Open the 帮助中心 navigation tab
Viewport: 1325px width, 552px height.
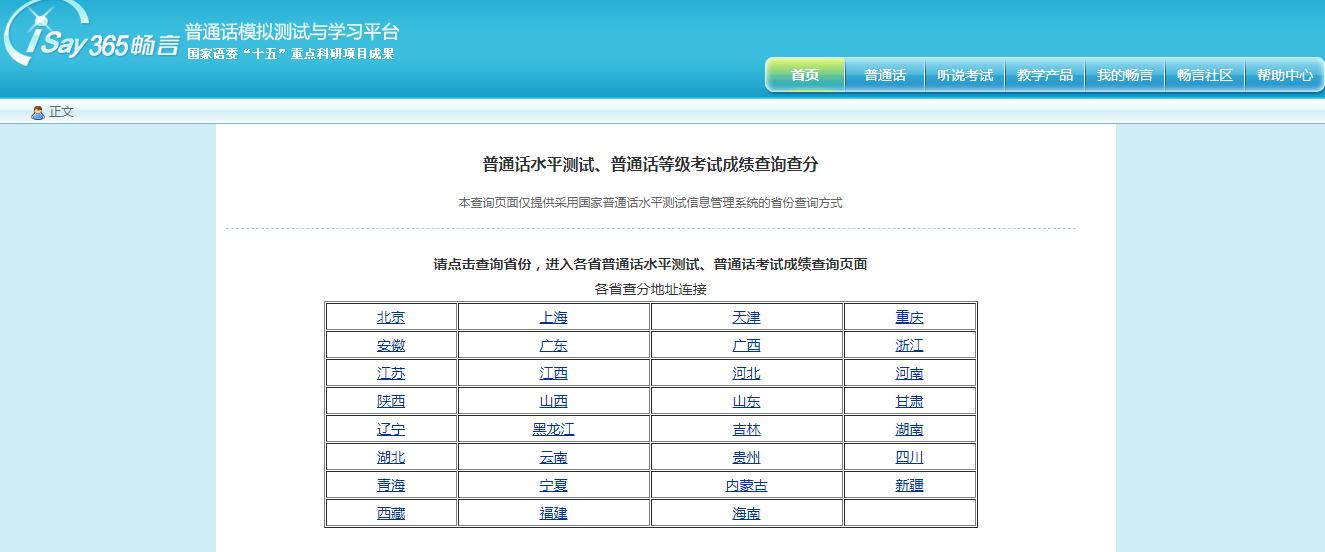pyautogui.click(x=1285, y=75)
